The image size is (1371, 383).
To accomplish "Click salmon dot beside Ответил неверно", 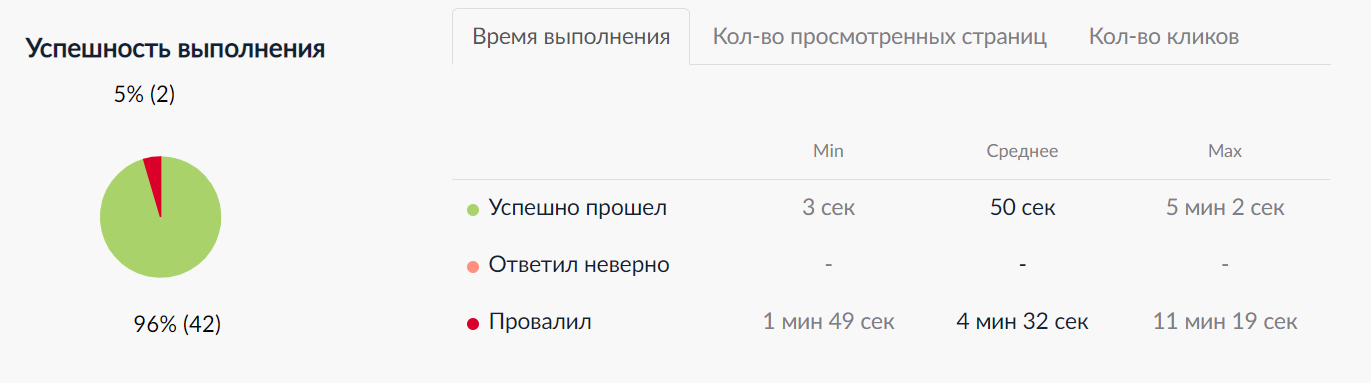I will click(473, 266).
